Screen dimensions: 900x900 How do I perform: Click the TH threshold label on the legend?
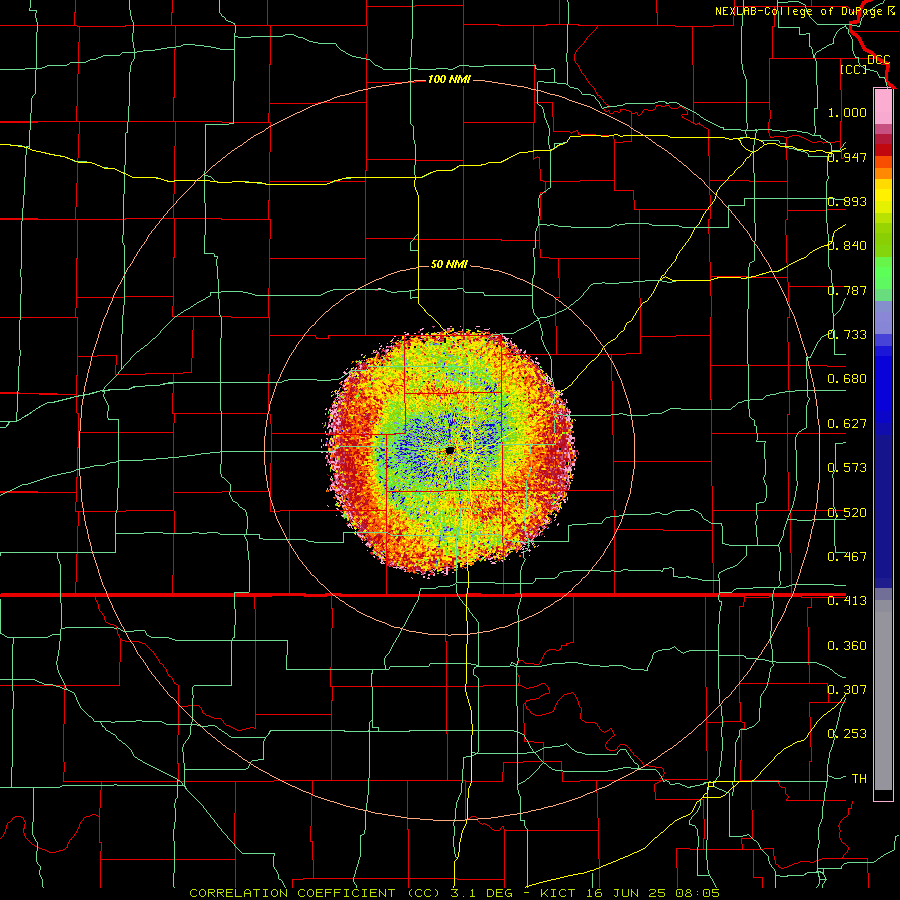point(859,779)
